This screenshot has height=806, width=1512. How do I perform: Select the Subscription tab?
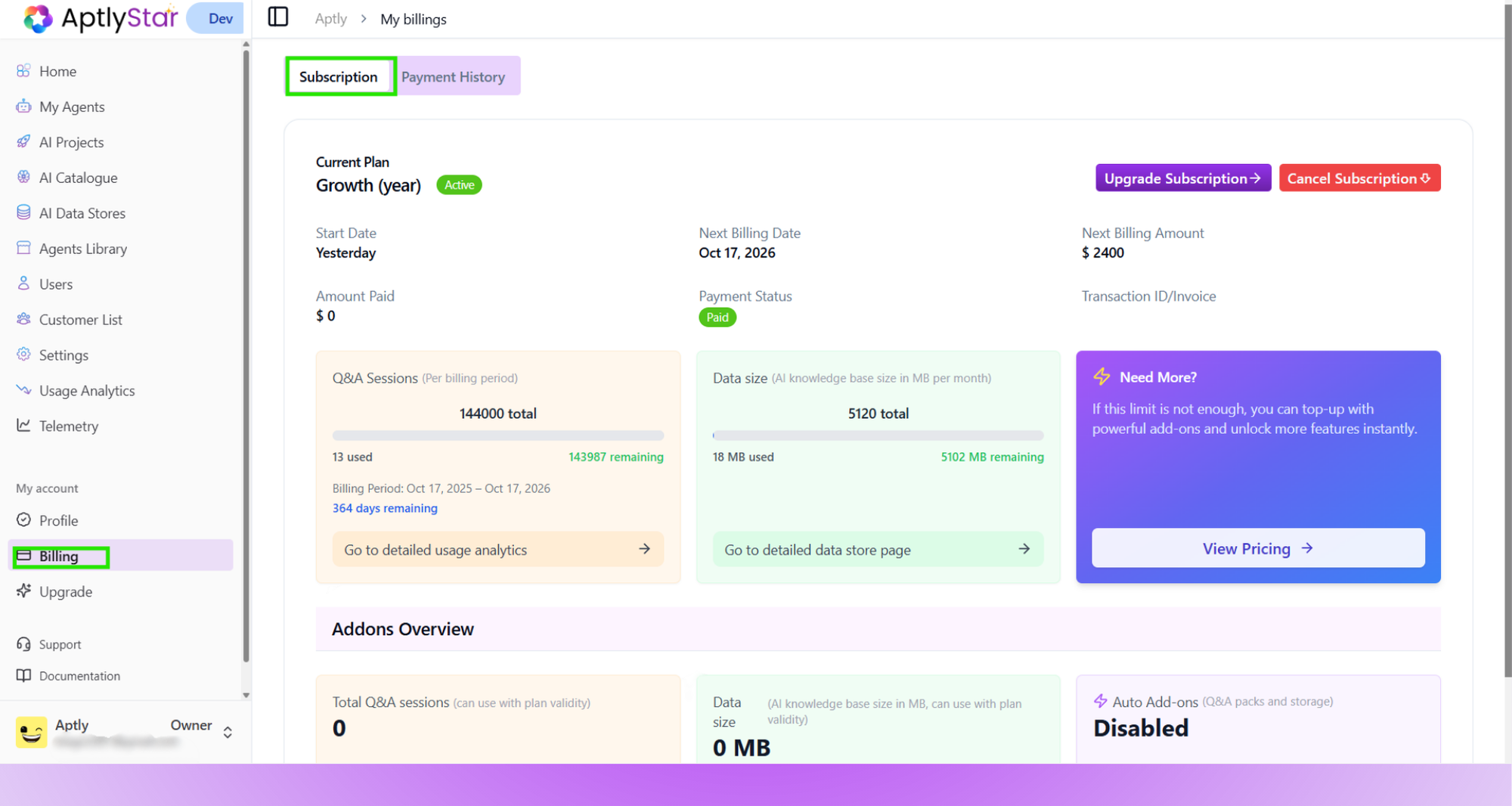coord(339,76)
